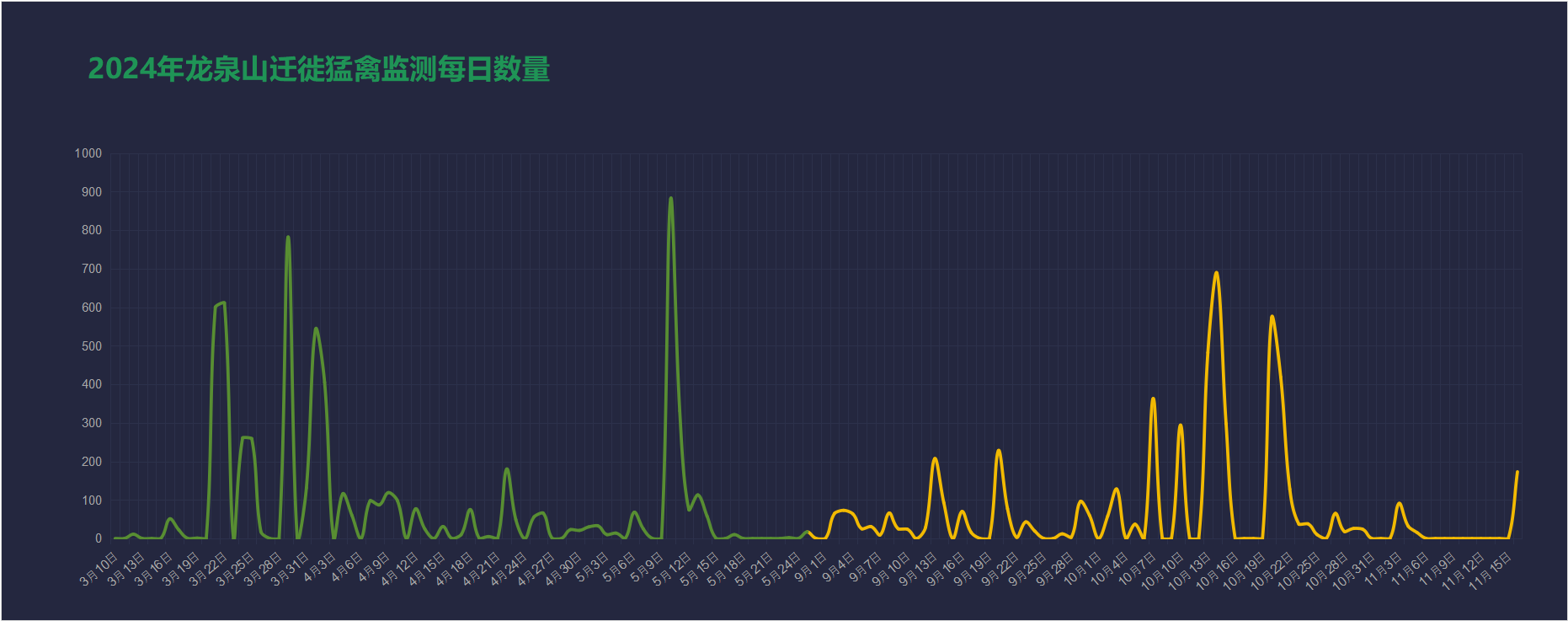This screenshot has width=1568, height=621.
Task: Select the x-axis label 3月16日
Action: tap(153, 569)
